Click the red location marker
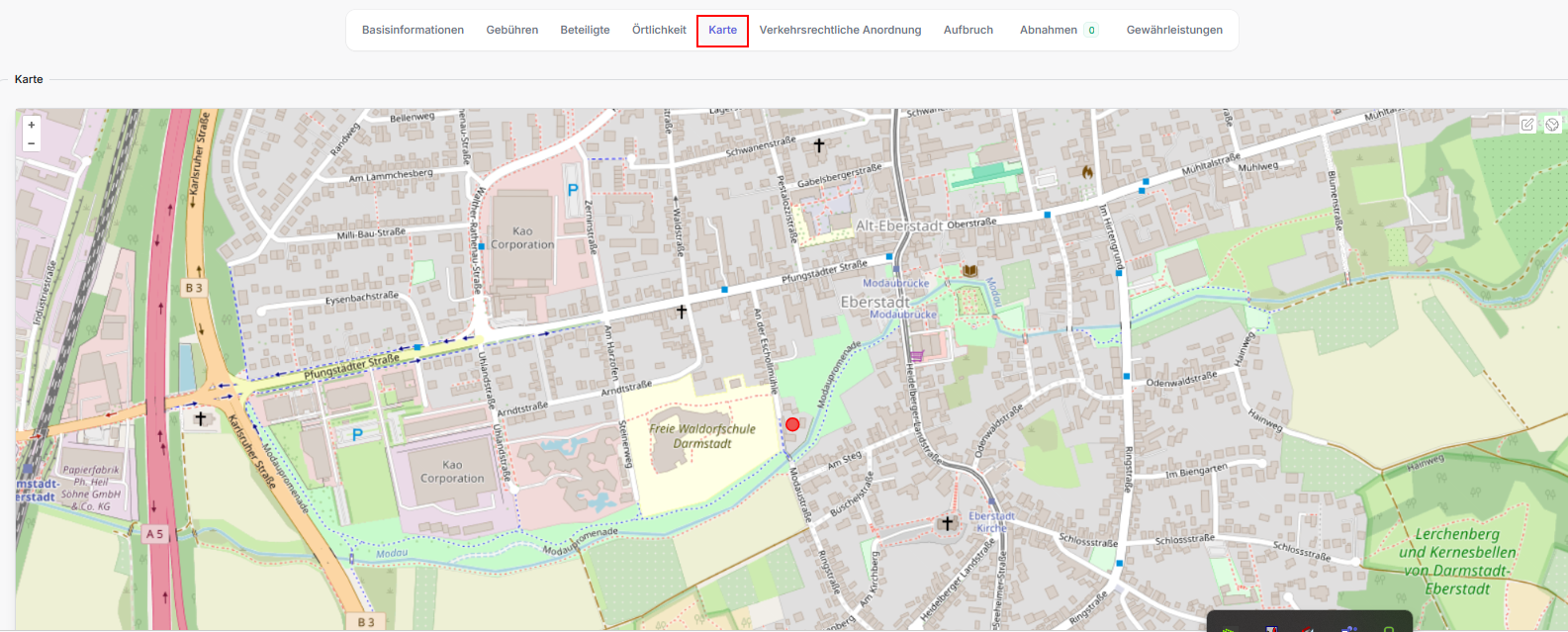This screenshot has height=632, width=1568. coord(792,424)
